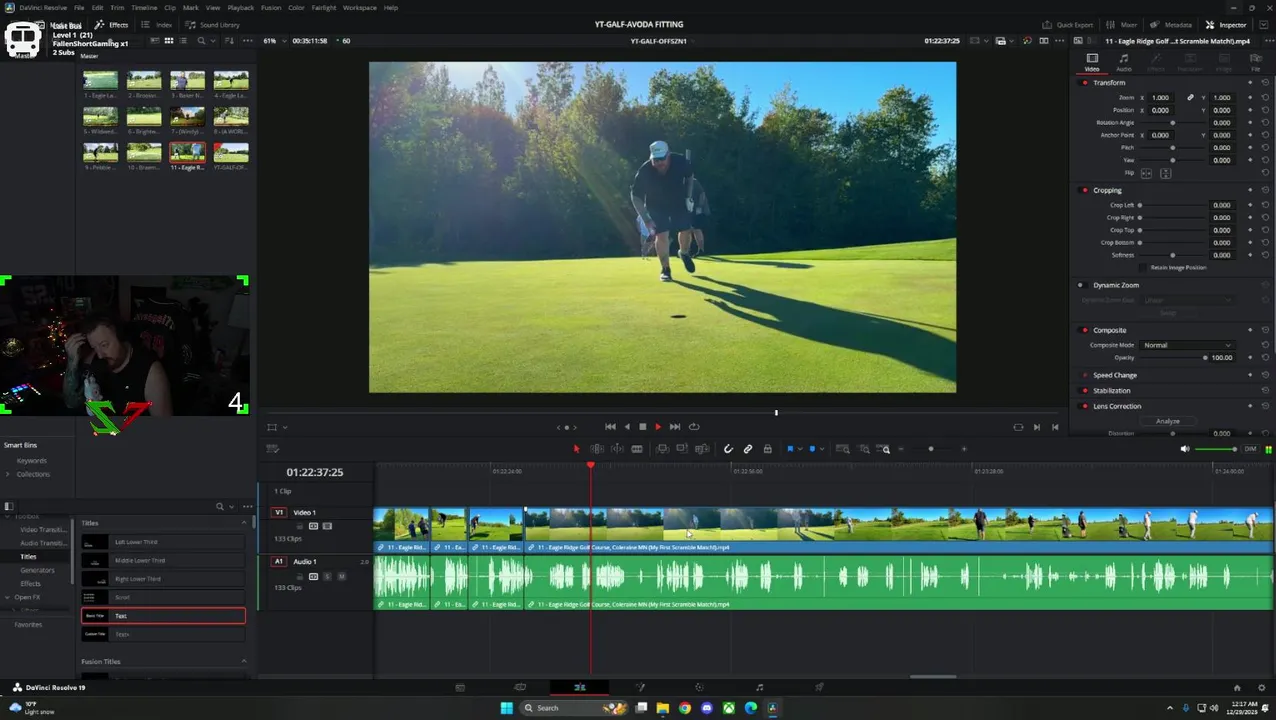The height and width of the screenshot is (720, 1276).
Task: Adjust the timeline zoom slider
Action: pos(930,449)
